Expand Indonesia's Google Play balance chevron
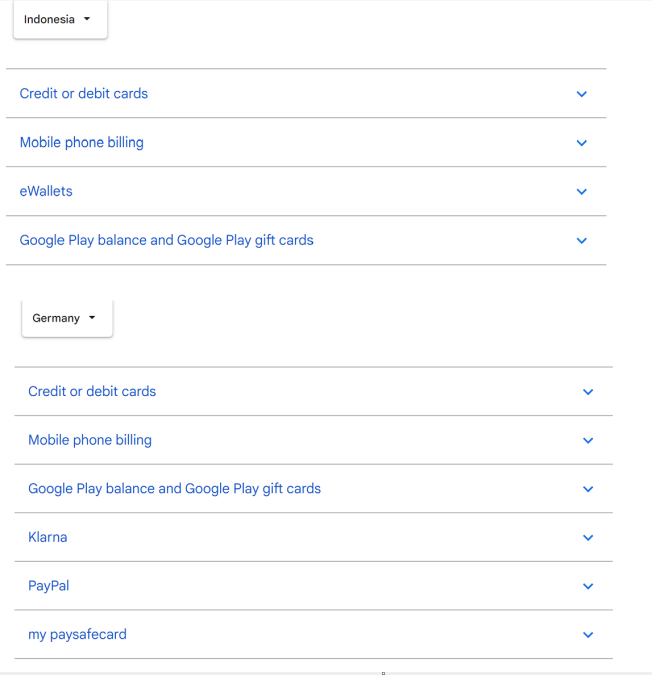This screenshot has width=652, height=675. click(x=581, y=241)
